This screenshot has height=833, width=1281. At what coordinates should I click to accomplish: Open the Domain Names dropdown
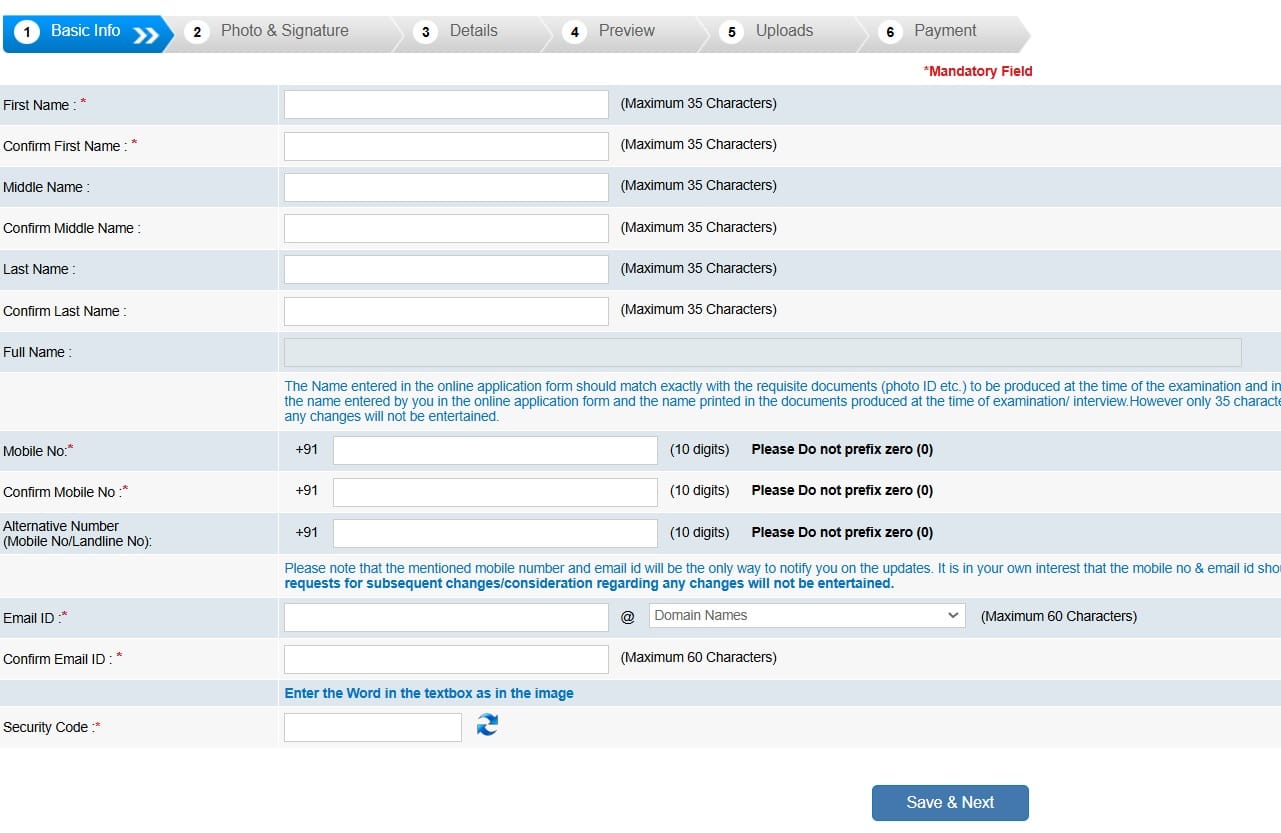807,616
